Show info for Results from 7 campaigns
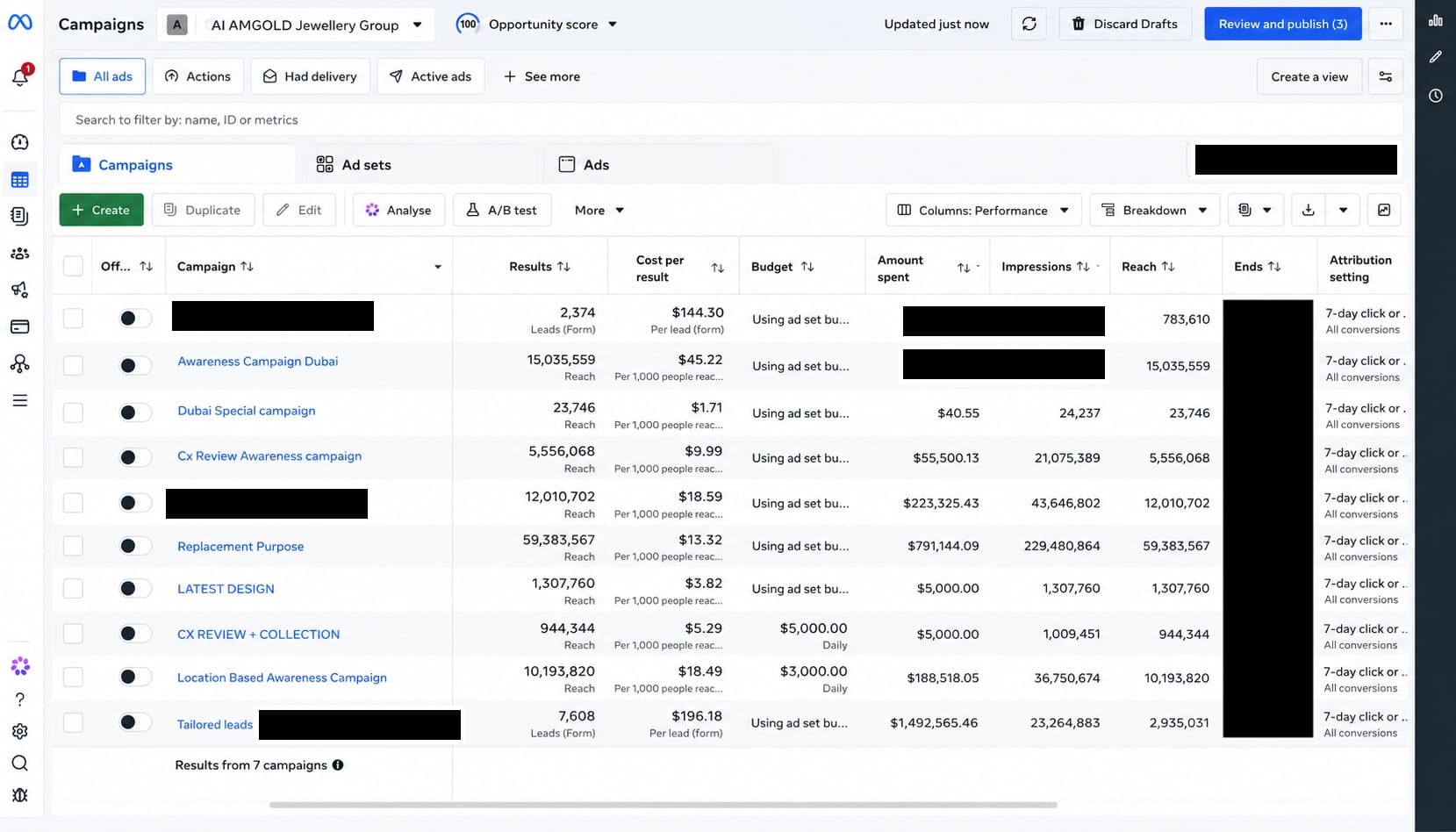 [x=338, y=765]
